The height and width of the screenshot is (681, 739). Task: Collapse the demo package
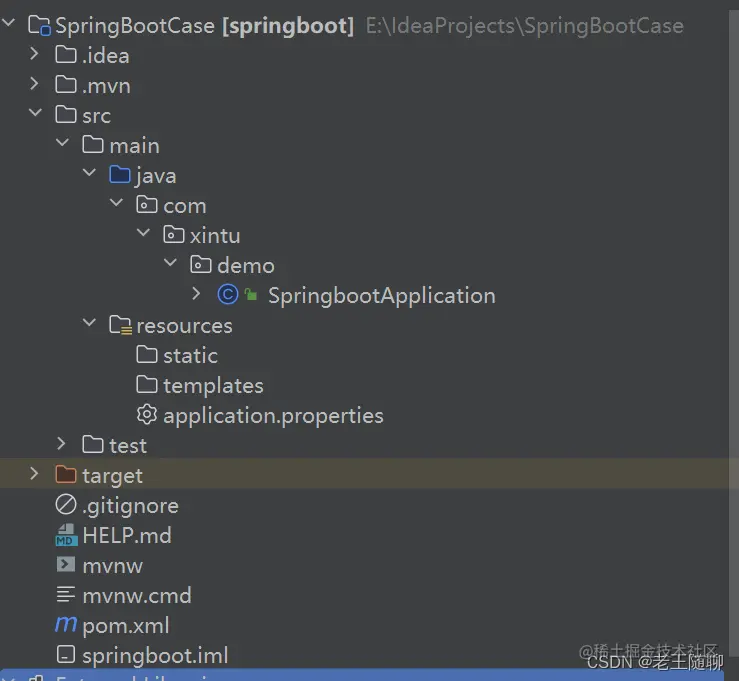click(170, 265)
